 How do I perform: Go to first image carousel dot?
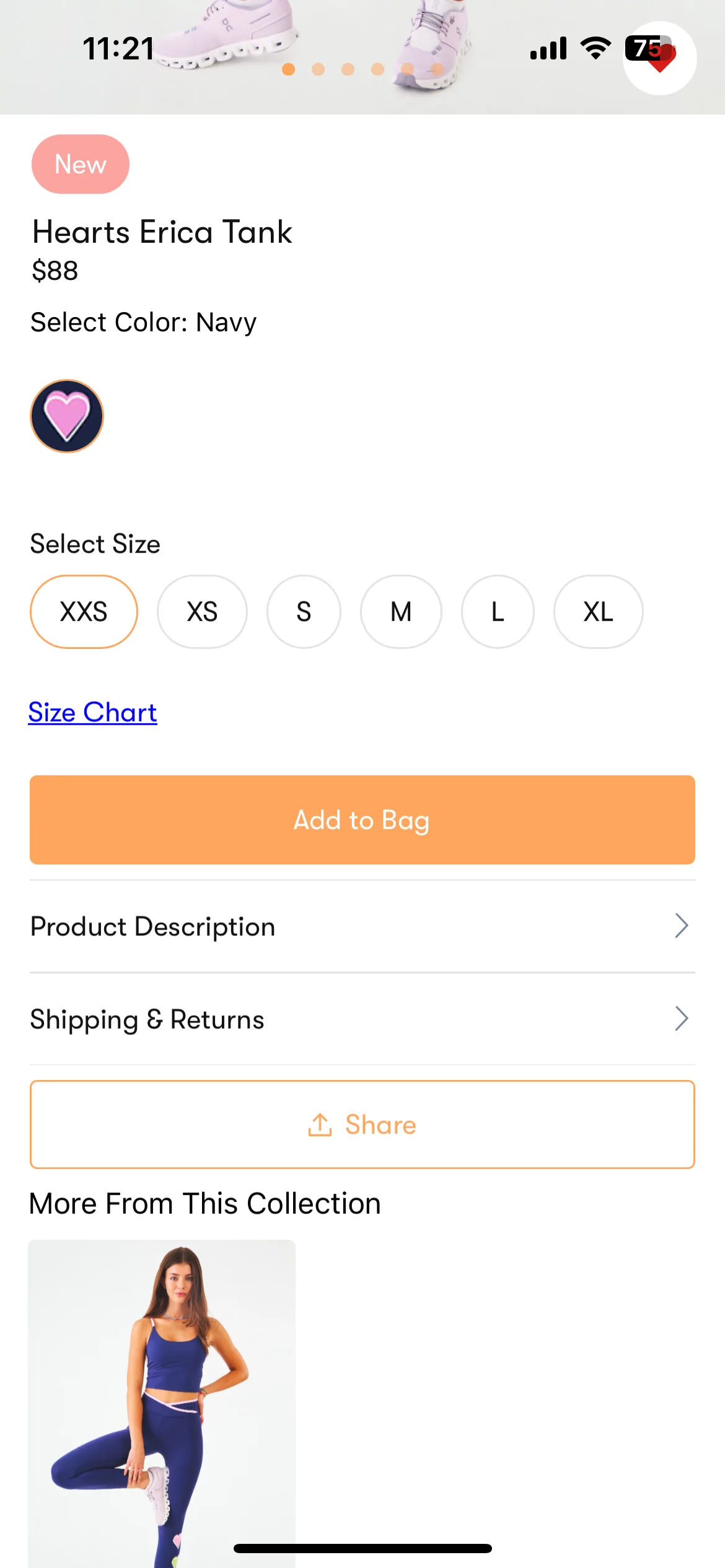click(288, 69)
